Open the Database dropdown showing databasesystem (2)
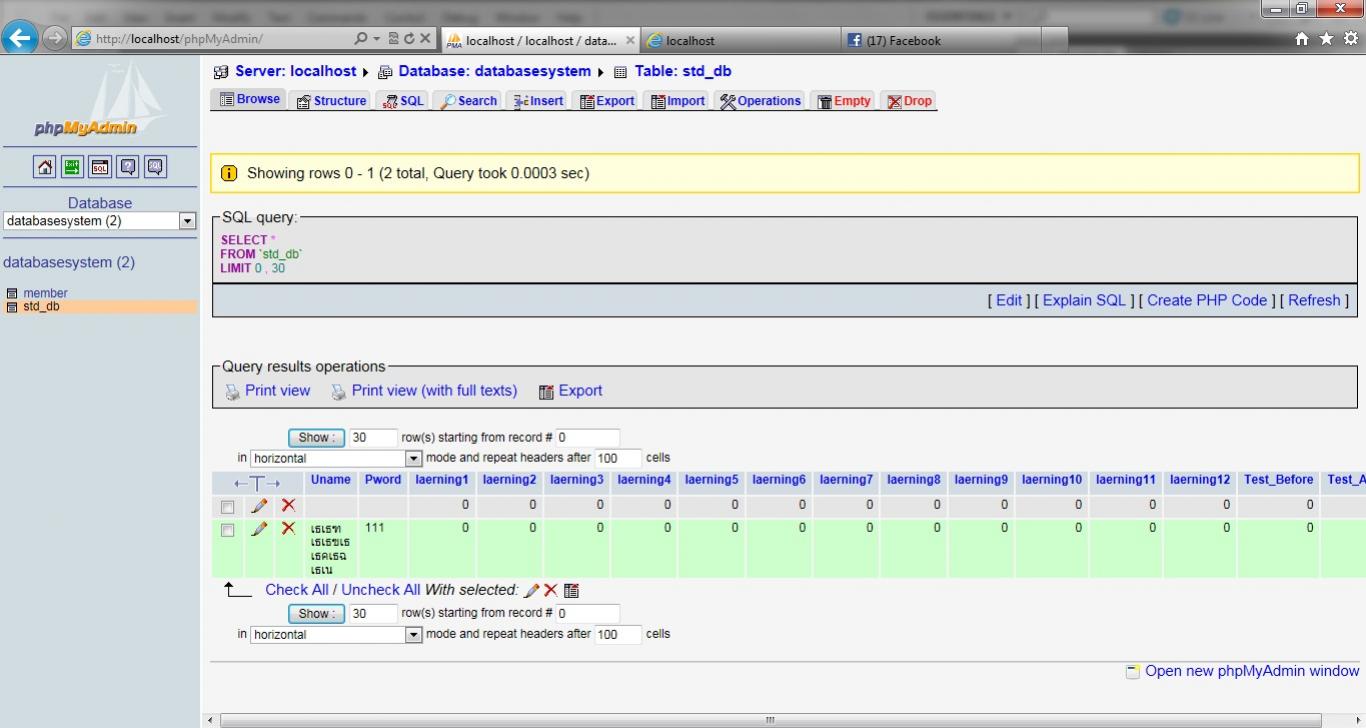The height and width of the screenshot is (728, 1366). [x=99, y=221]
